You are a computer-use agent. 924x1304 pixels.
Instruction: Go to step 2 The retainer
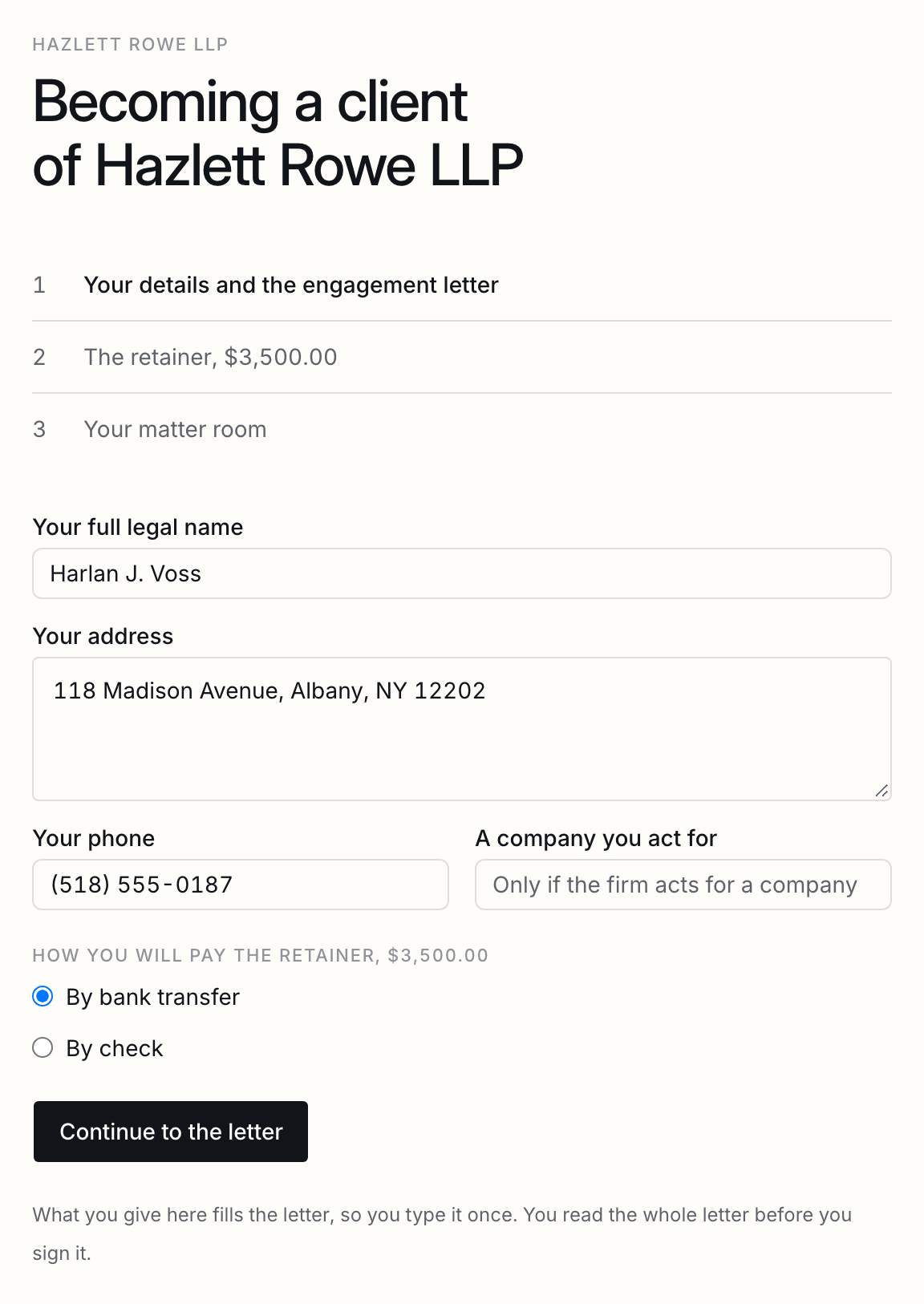pos(462,357)
